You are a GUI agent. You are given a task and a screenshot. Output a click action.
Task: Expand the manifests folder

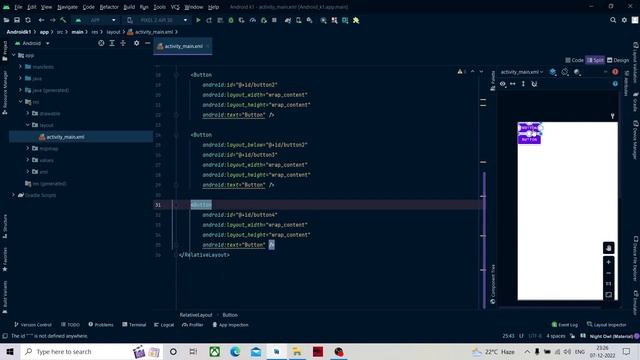pos(20,67)
